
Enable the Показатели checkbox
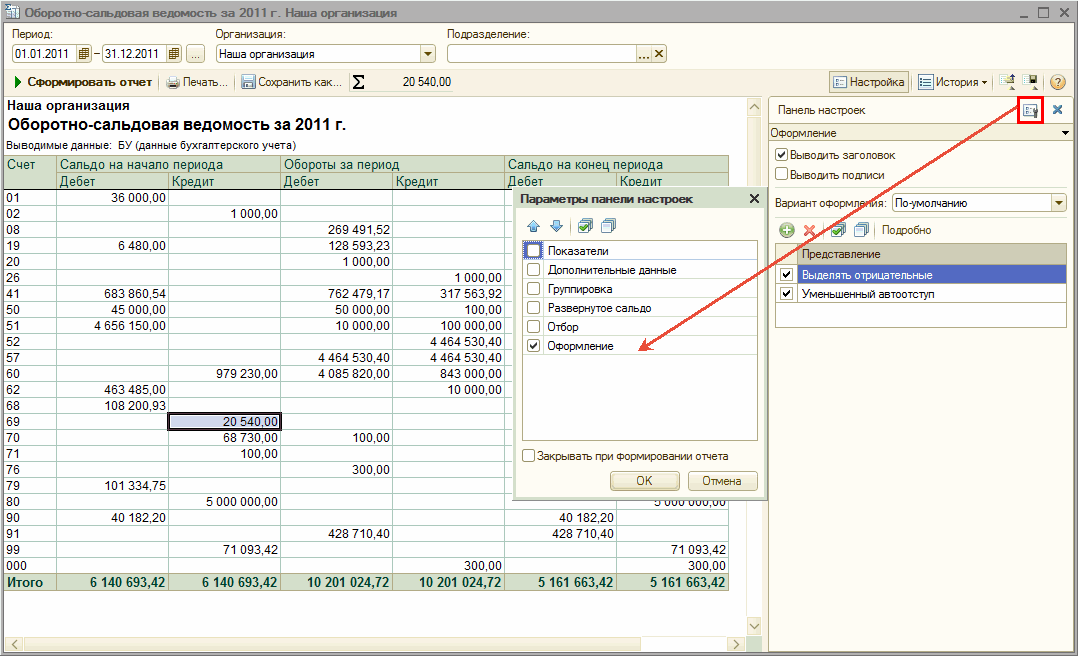click(x=534, y=250)
